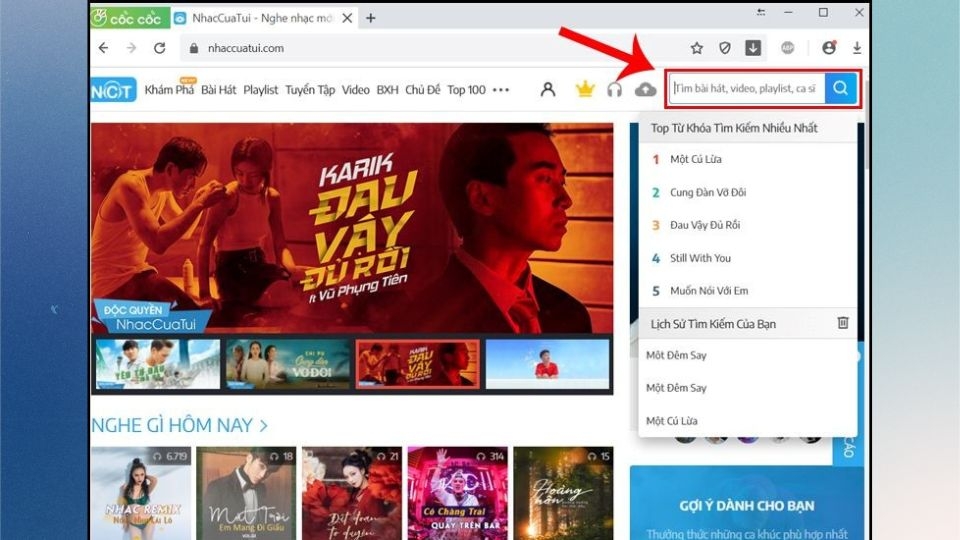Click the downloads arrow icon at toolbar end

(x=857, y=48)
